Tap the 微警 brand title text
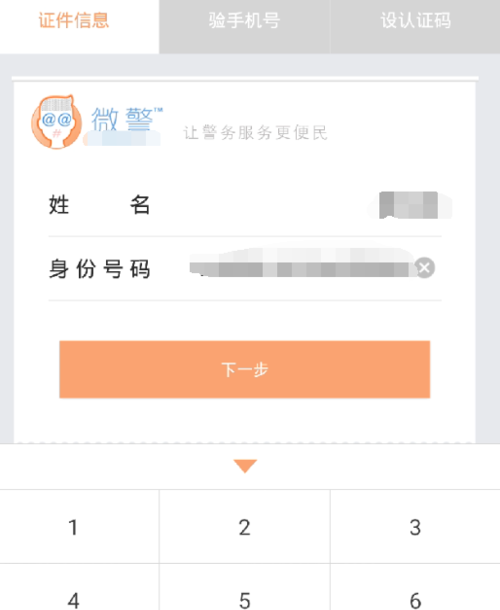Image resolution: width=500 pixels, height=610 pixels. 126,119
